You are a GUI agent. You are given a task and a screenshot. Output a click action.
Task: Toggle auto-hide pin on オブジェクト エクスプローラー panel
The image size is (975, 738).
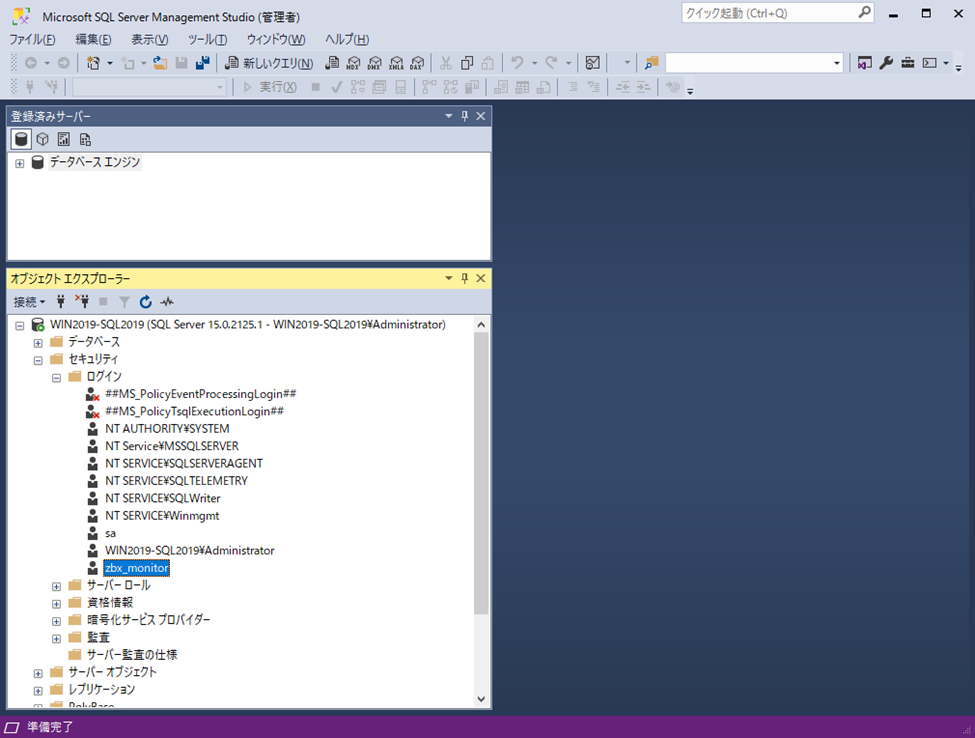464,279
